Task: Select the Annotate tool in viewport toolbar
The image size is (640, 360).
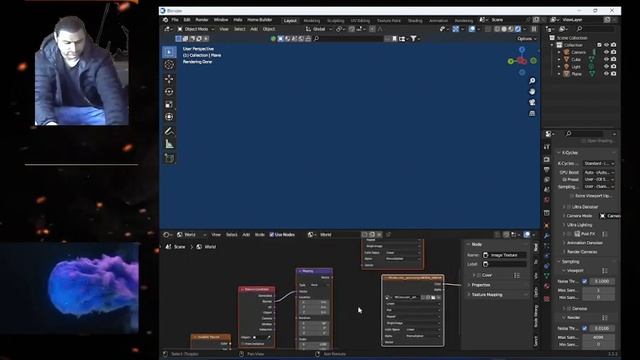Action: 169,131
